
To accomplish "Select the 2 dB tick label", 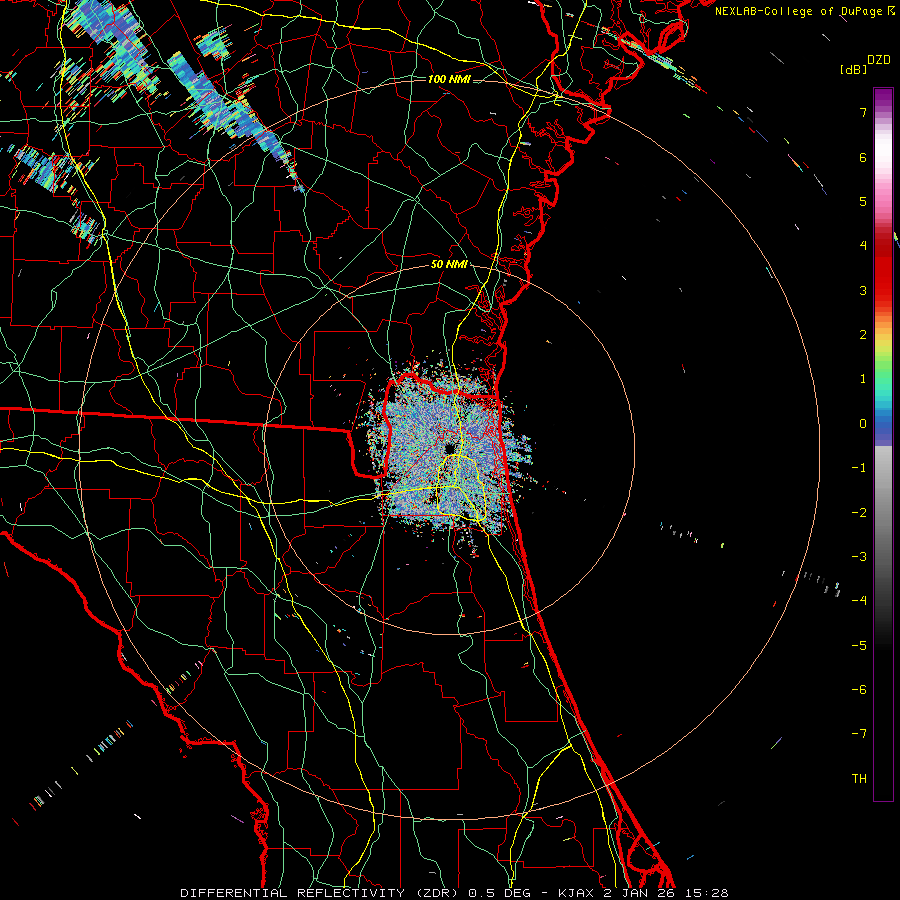I will [863, 335].
